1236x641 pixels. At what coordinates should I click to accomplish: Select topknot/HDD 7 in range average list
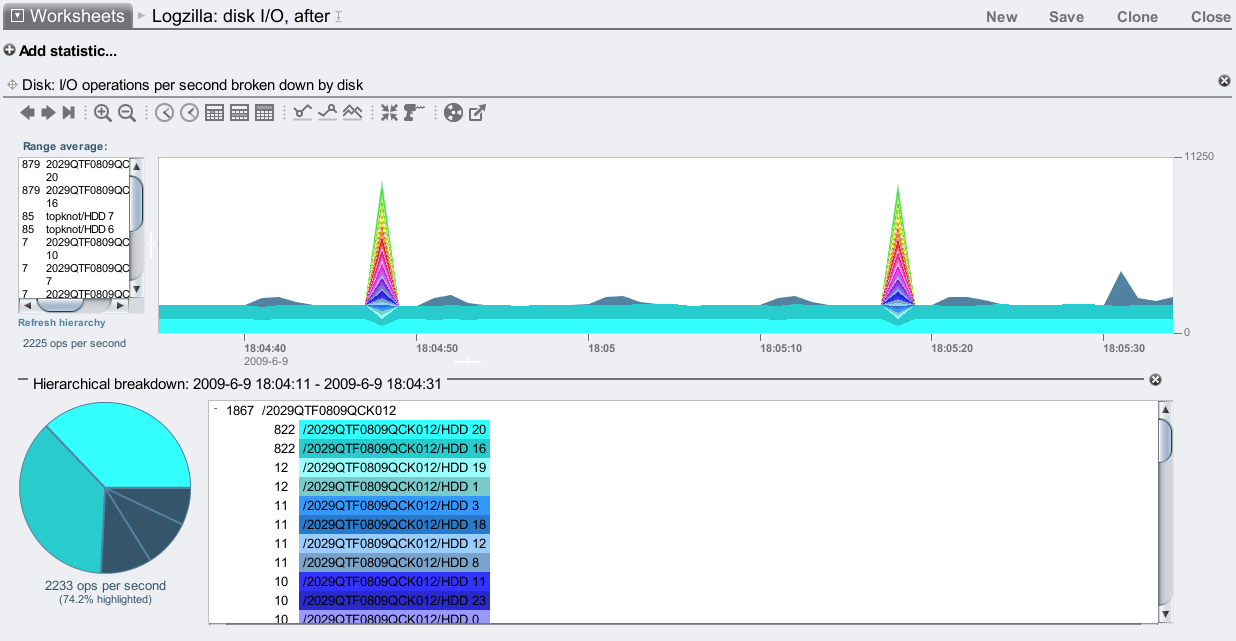[80, 216]
